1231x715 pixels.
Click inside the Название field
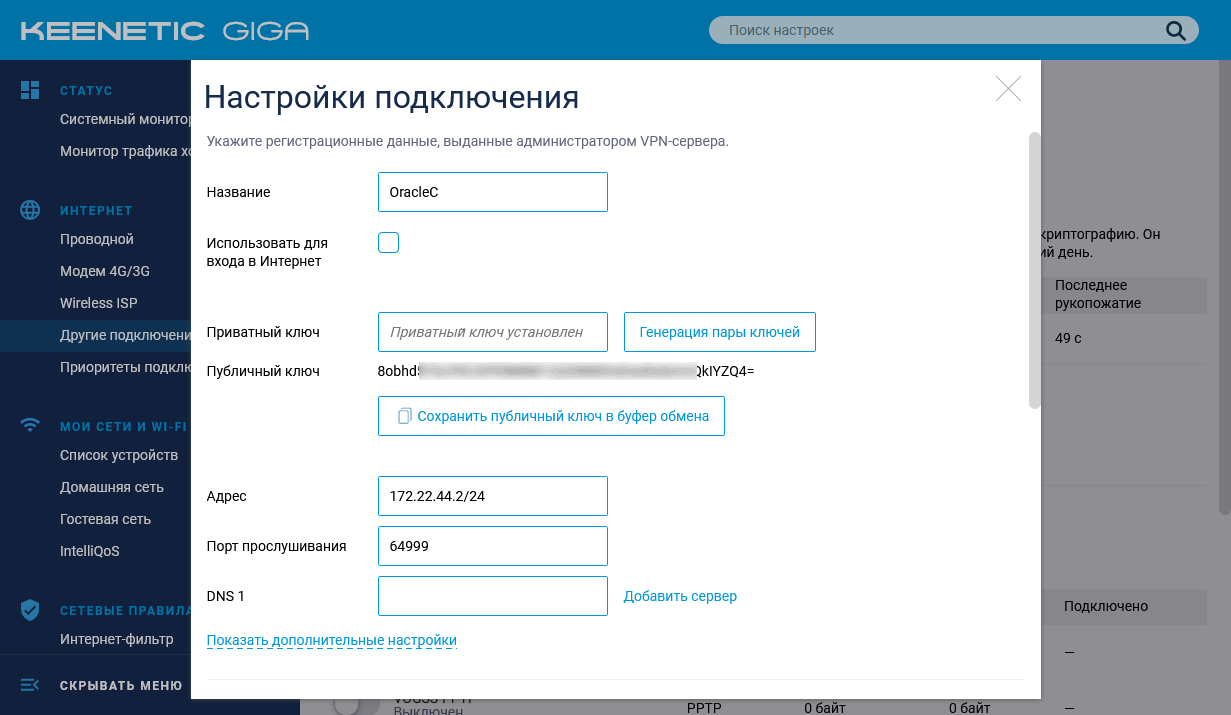point(492,192)
